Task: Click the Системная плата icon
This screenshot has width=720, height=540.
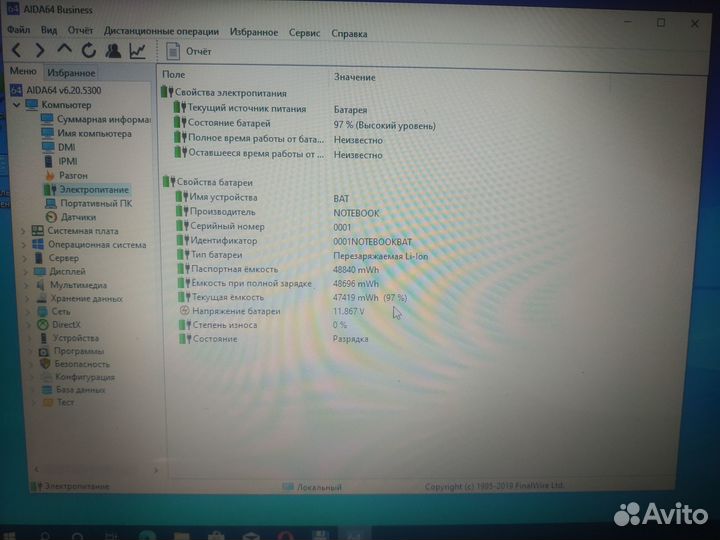Action: (38, 231)
